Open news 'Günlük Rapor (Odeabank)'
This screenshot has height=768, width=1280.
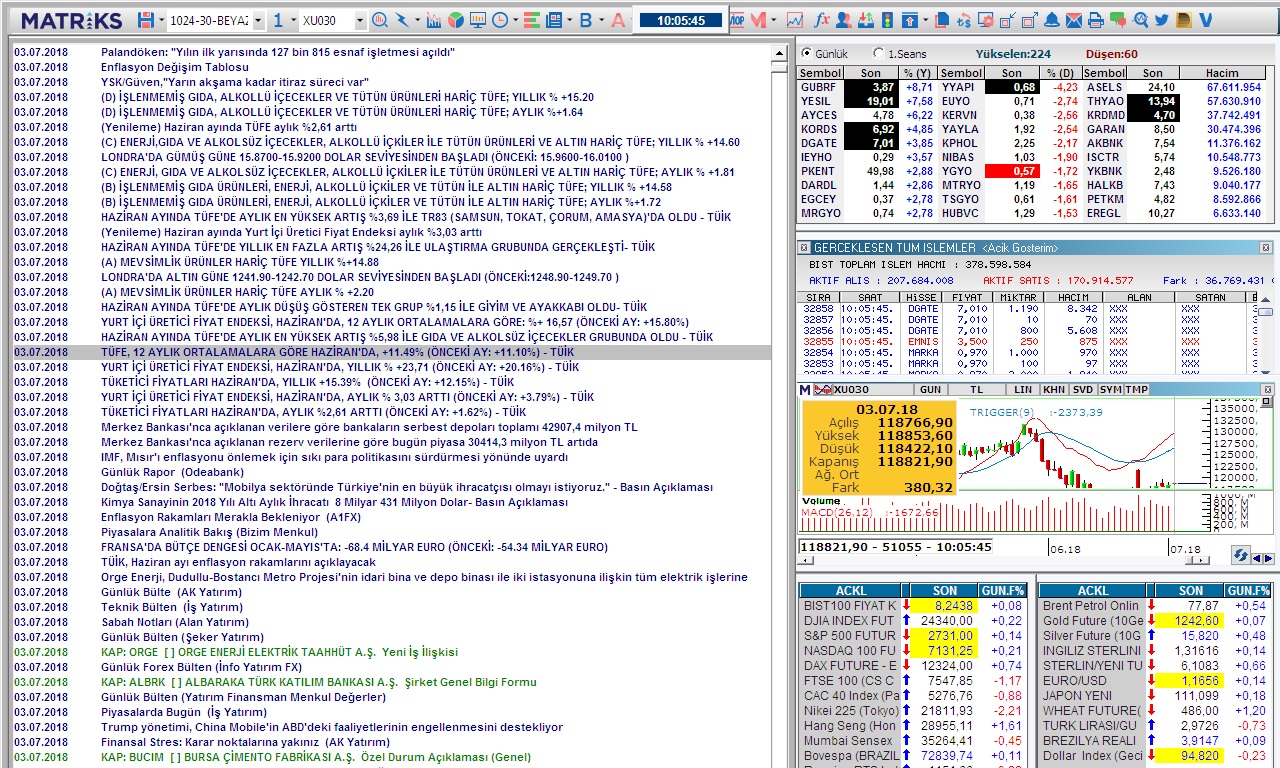coord(172,472)
